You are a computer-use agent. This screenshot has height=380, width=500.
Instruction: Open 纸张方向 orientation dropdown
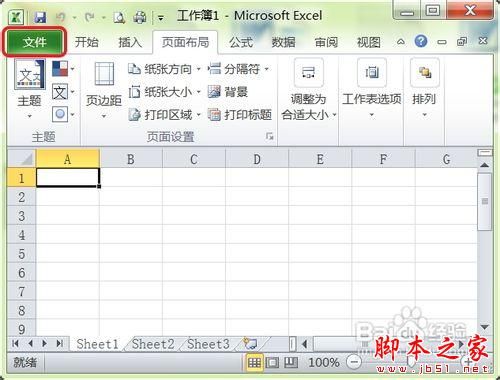click(x=165, y=69)
